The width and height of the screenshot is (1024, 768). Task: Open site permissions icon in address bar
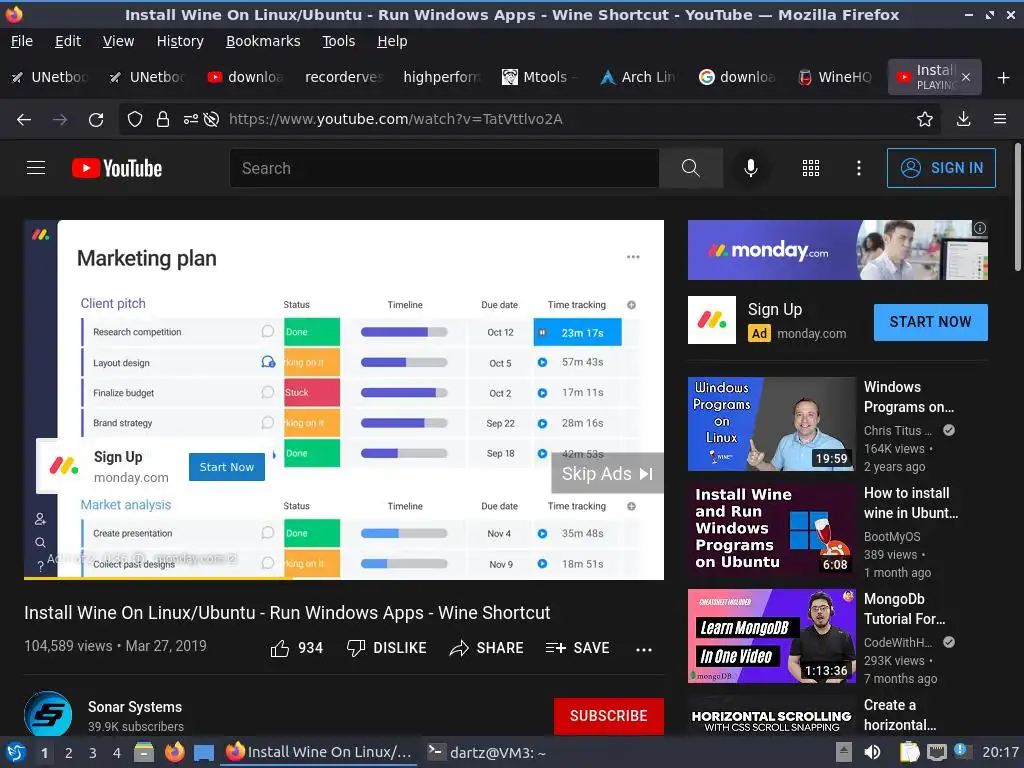(191, 119)
